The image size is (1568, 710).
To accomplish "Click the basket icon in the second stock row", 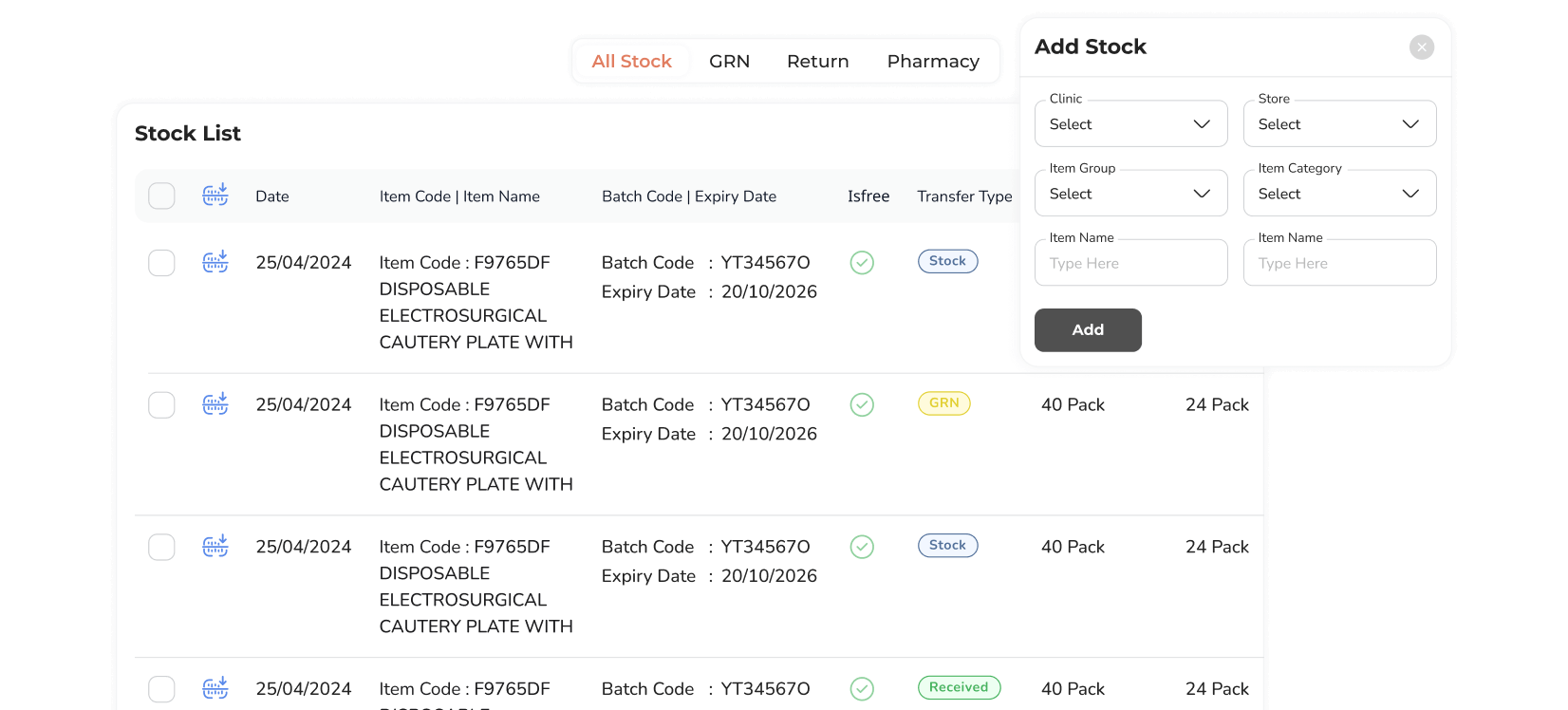I will coord(215,404).
